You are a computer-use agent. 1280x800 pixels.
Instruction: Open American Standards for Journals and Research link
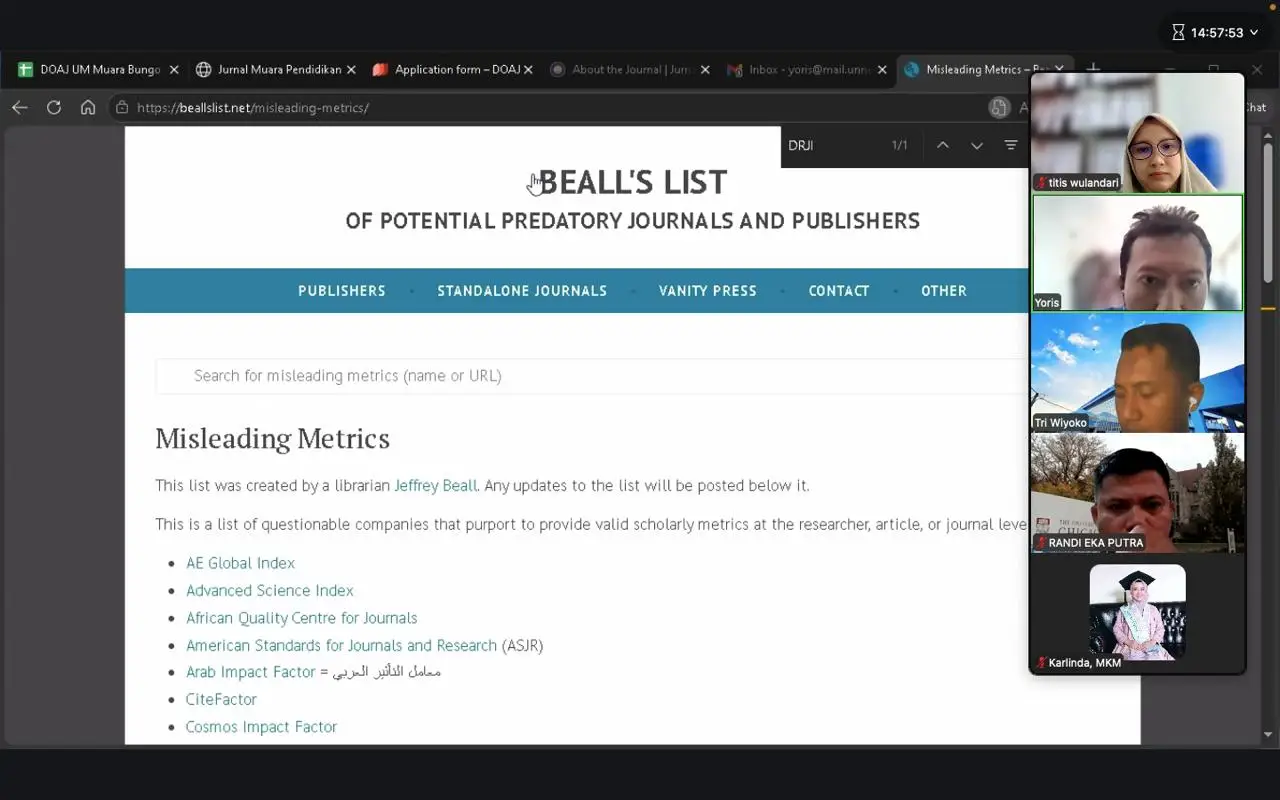[x=341, y=646]
